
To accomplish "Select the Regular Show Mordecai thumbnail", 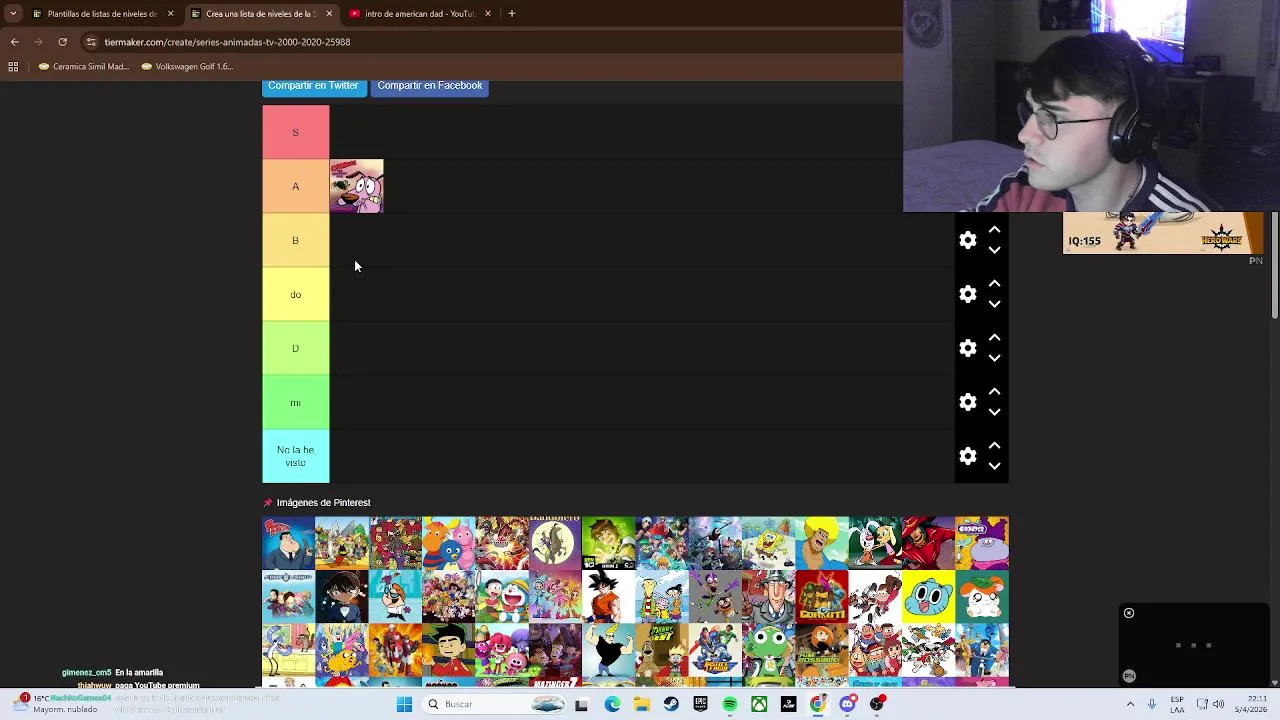I will [x=288, y=651].
